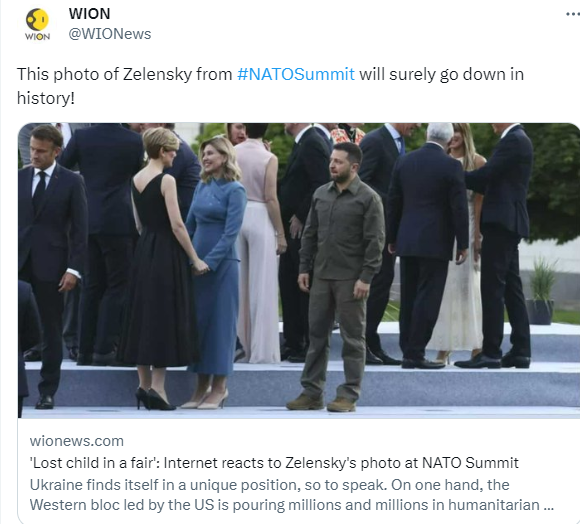
Task: Open the NATO Summit photo thumbnail
Action: tap(299, 270)
